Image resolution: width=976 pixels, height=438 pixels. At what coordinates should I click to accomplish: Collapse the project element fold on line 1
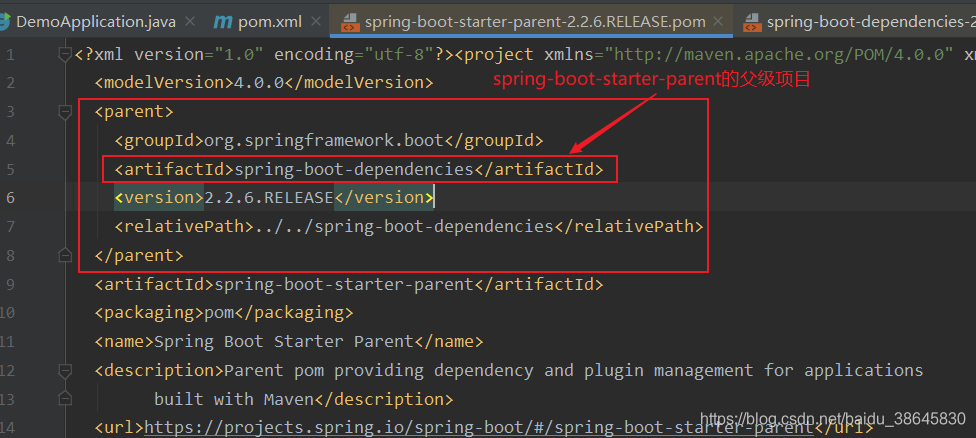click(x=65, y=55)
